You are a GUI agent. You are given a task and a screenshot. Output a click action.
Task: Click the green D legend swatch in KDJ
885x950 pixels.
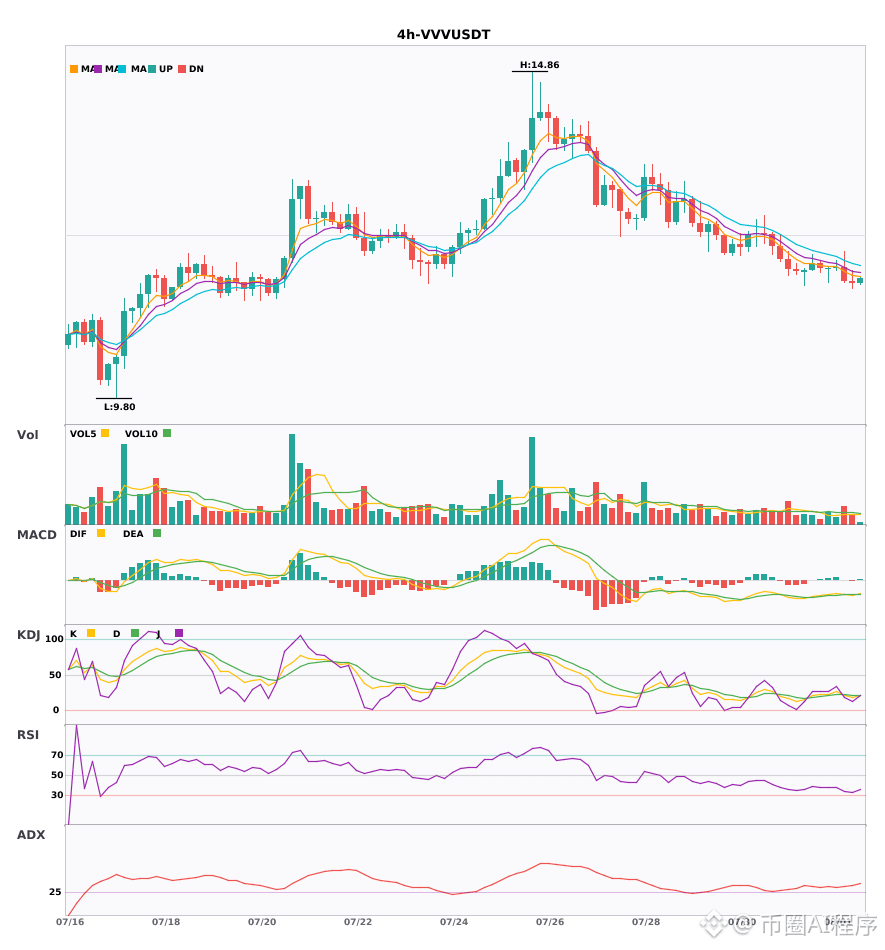(135, 633)
